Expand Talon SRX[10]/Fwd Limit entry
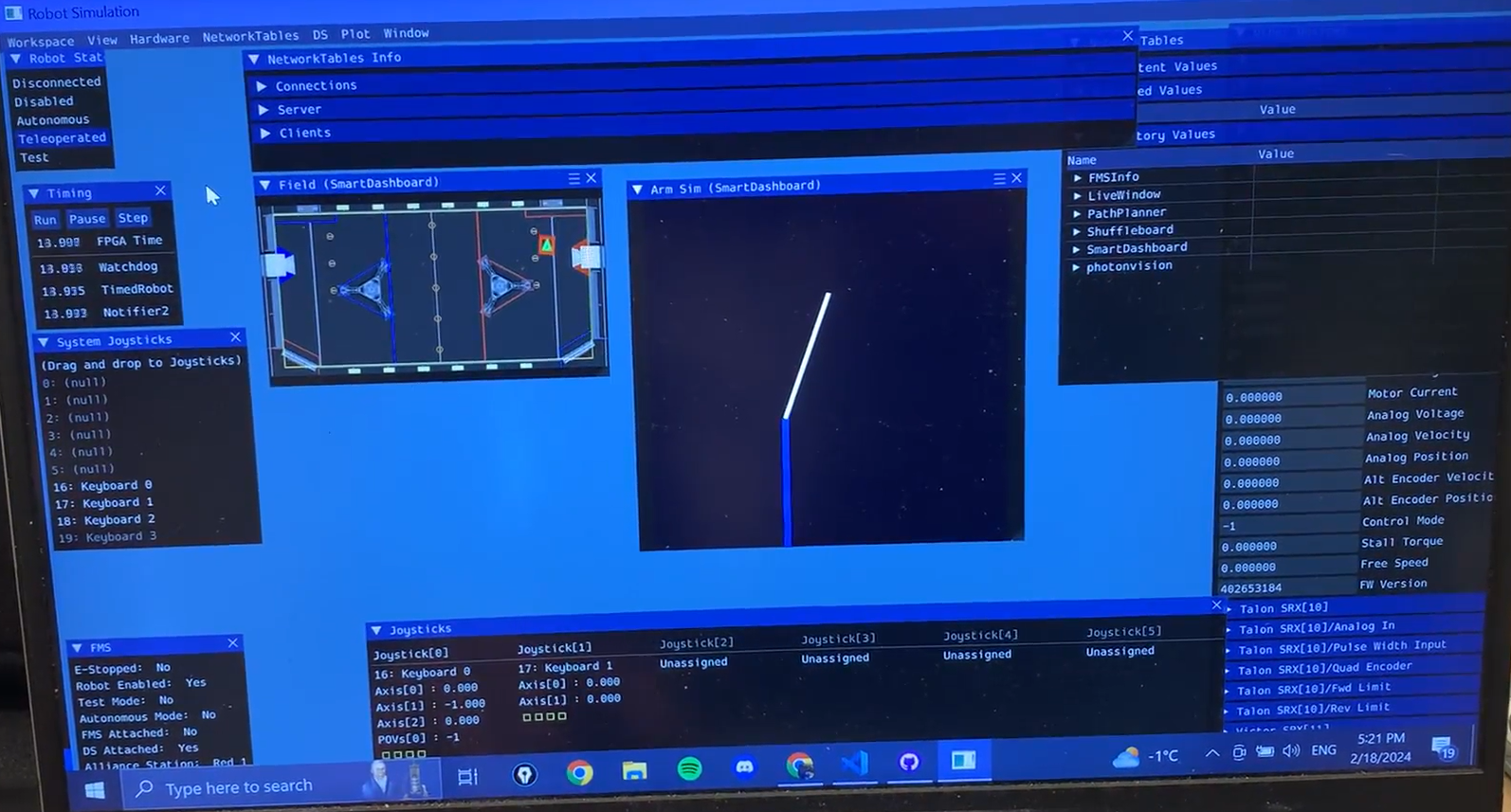 (1227, 692)
